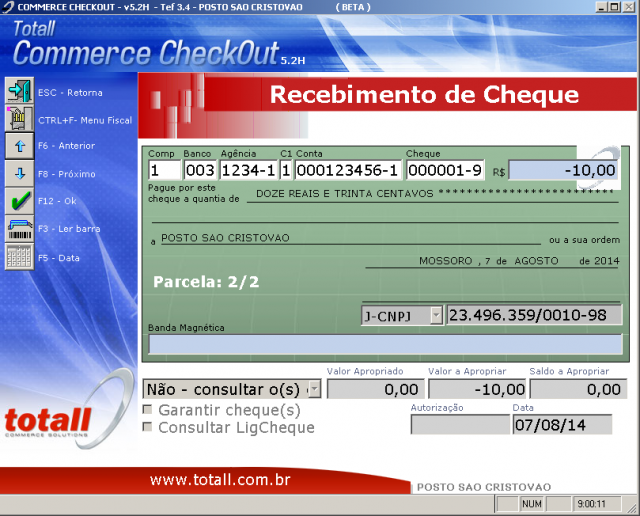Click the Comp input field
The width and height of the screenshot is (640, 516).
pyautogui.click(x=164, y=170)
